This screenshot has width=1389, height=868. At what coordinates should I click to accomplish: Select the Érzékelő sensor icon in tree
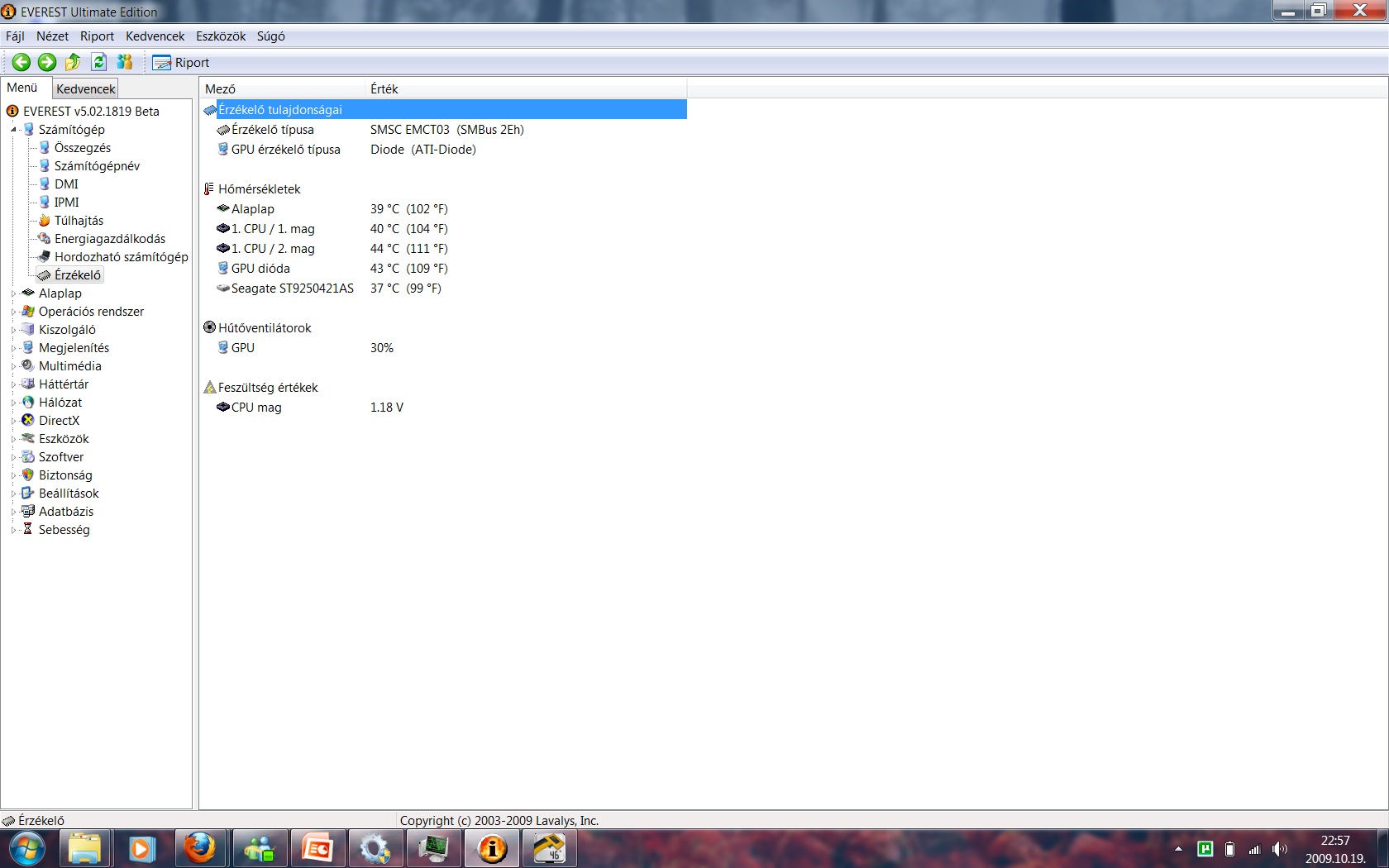click(x=45, y=275)
